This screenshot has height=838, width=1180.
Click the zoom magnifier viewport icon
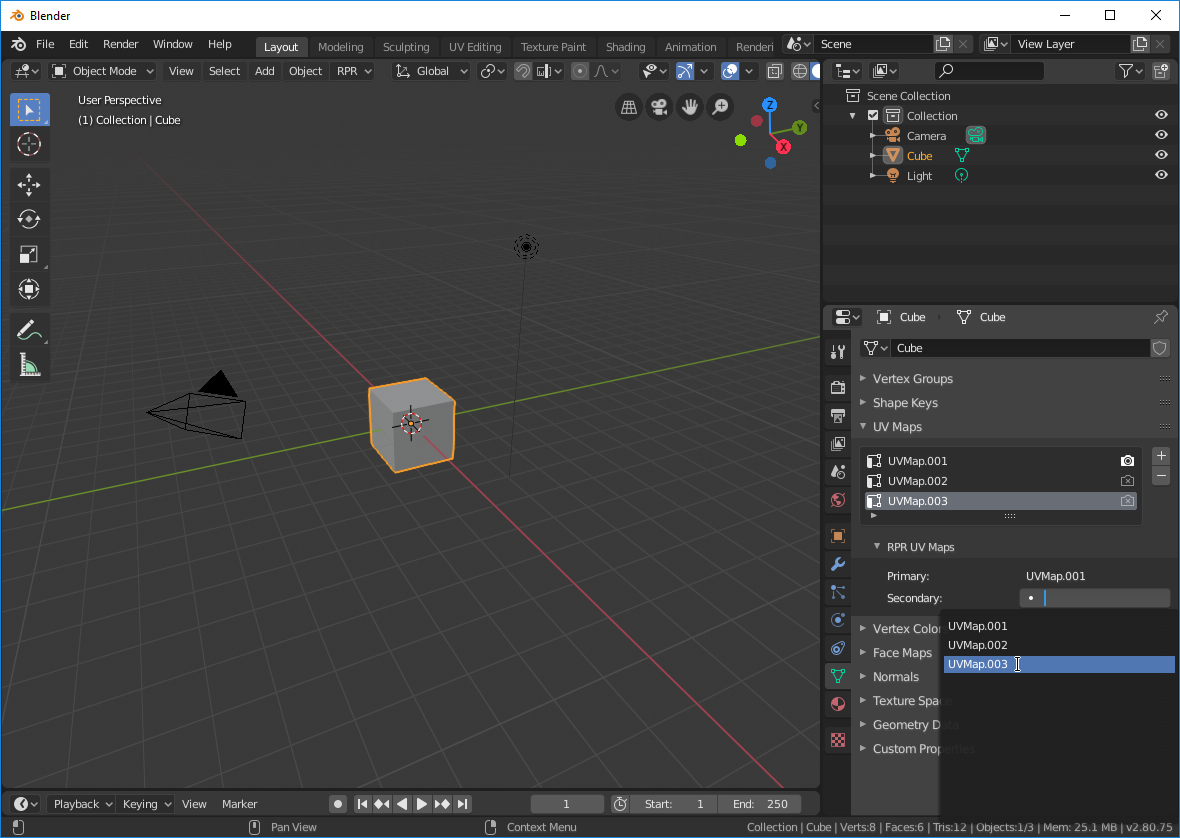(x=720, y=108)
